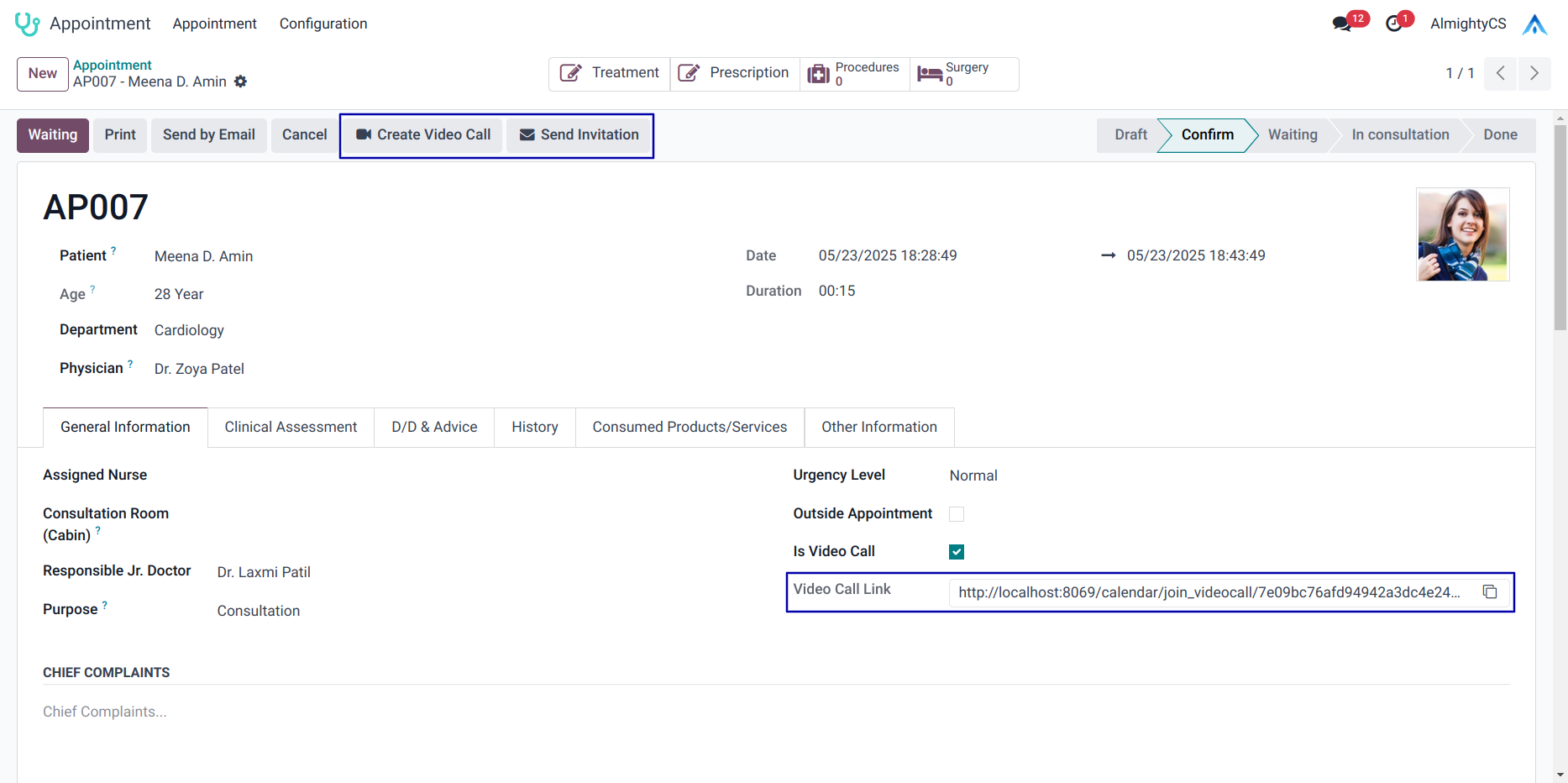Screen dimensions: 1568x783
Task: Go to the next record arrow
Action: (x=1534, y=73)
